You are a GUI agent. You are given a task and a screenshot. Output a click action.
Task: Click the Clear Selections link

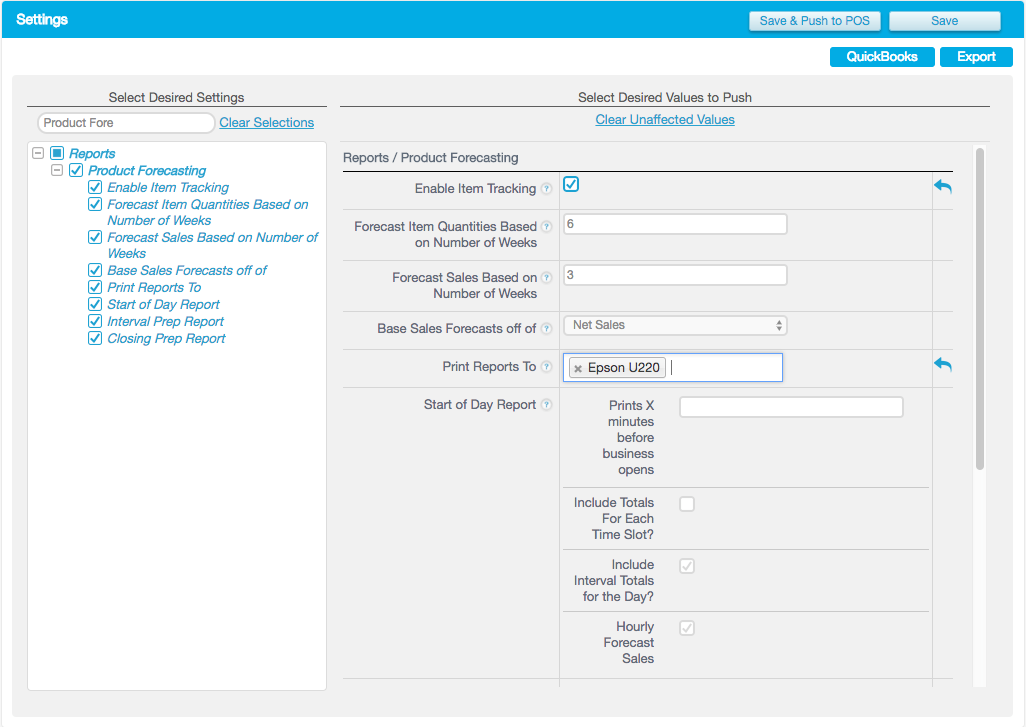(266, 121)
